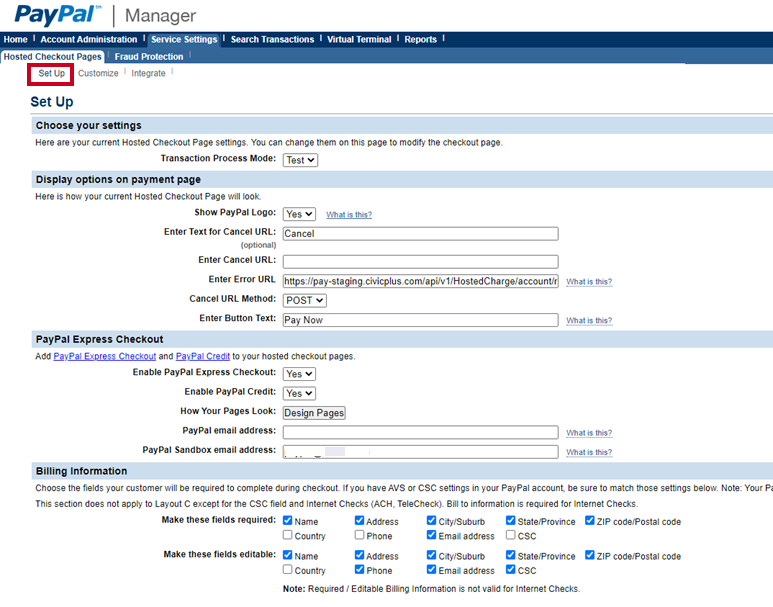773x607 pixels.
Task: Uncheck required Name checkbox
Action: [x=287, y=520]
